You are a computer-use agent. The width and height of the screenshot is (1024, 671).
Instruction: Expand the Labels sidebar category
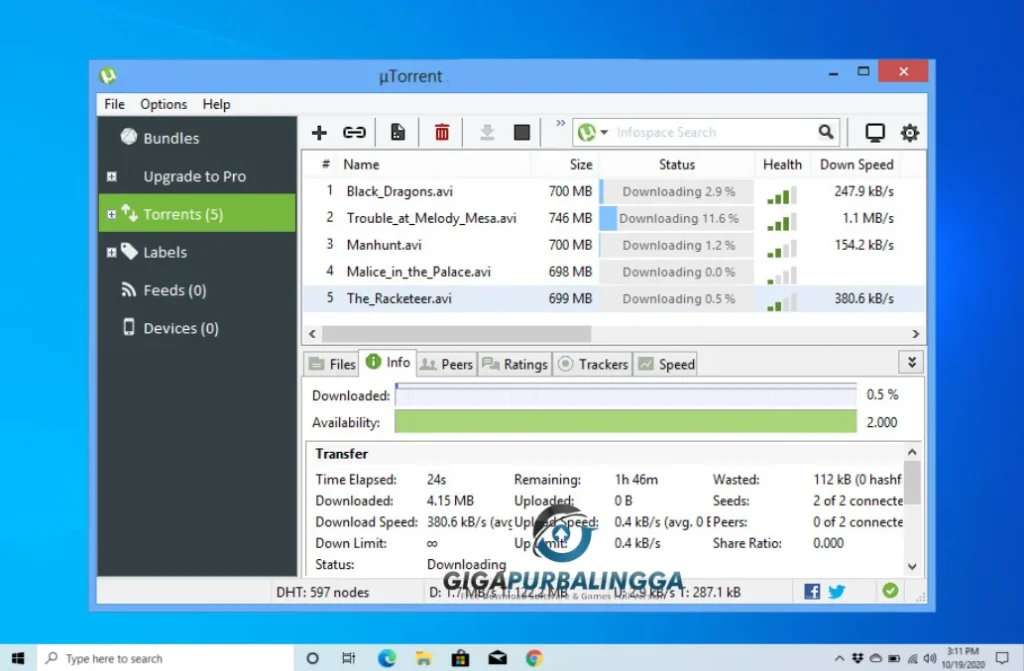pyautogui.click(x=111, y=251)
